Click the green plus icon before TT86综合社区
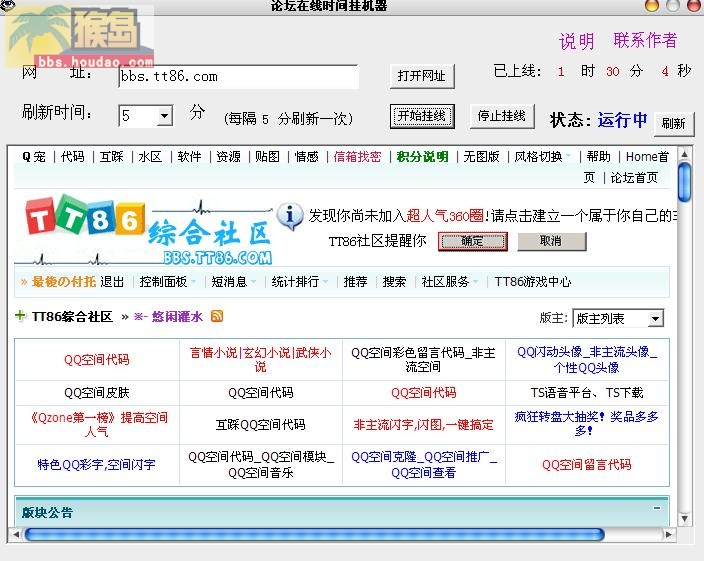704x561 pixels. pyautogui.click(x=20, y=316)
